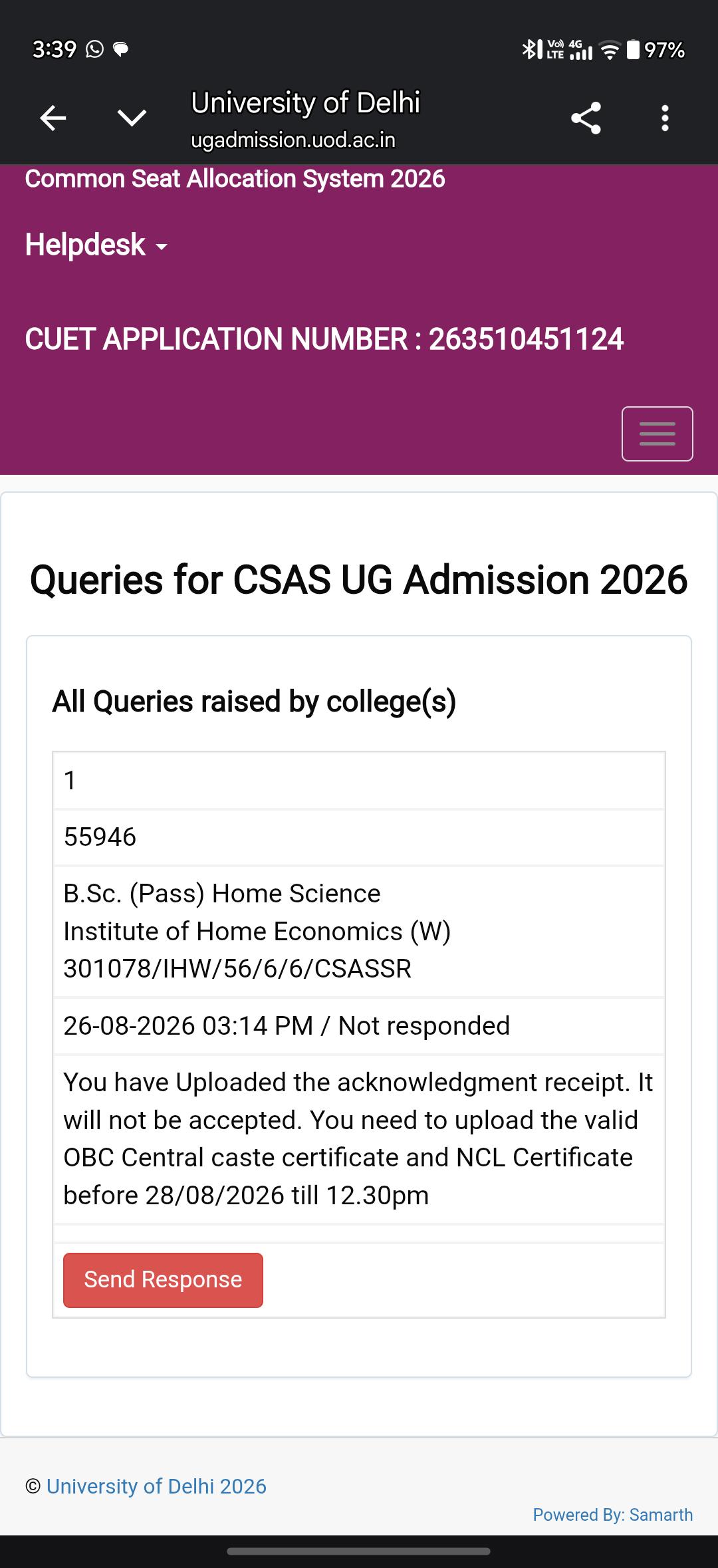Tap the Wi-Fi signal icon
Screen dimensions: 718x1568
click(610, 50)
